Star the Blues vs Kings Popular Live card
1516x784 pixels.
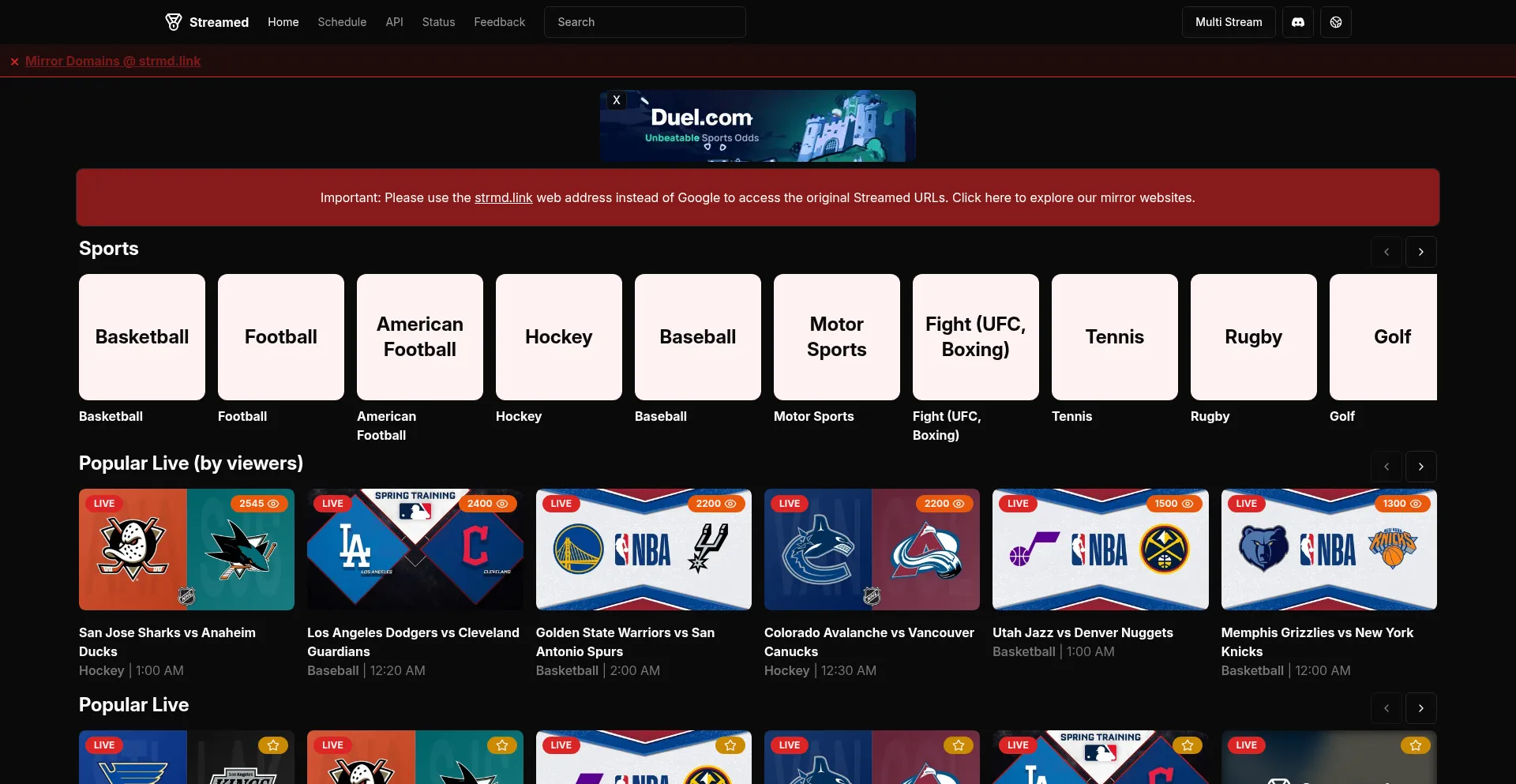[273, 745]
